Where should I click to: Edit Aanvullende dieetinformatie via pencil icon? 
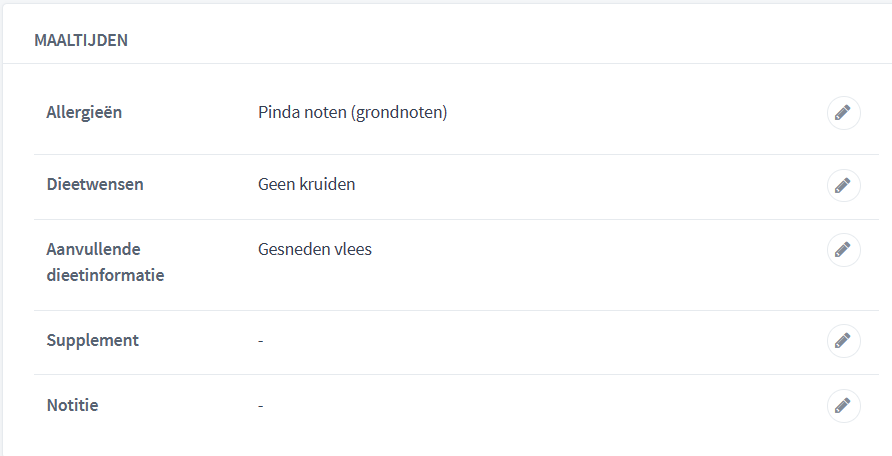click(843, 250)
